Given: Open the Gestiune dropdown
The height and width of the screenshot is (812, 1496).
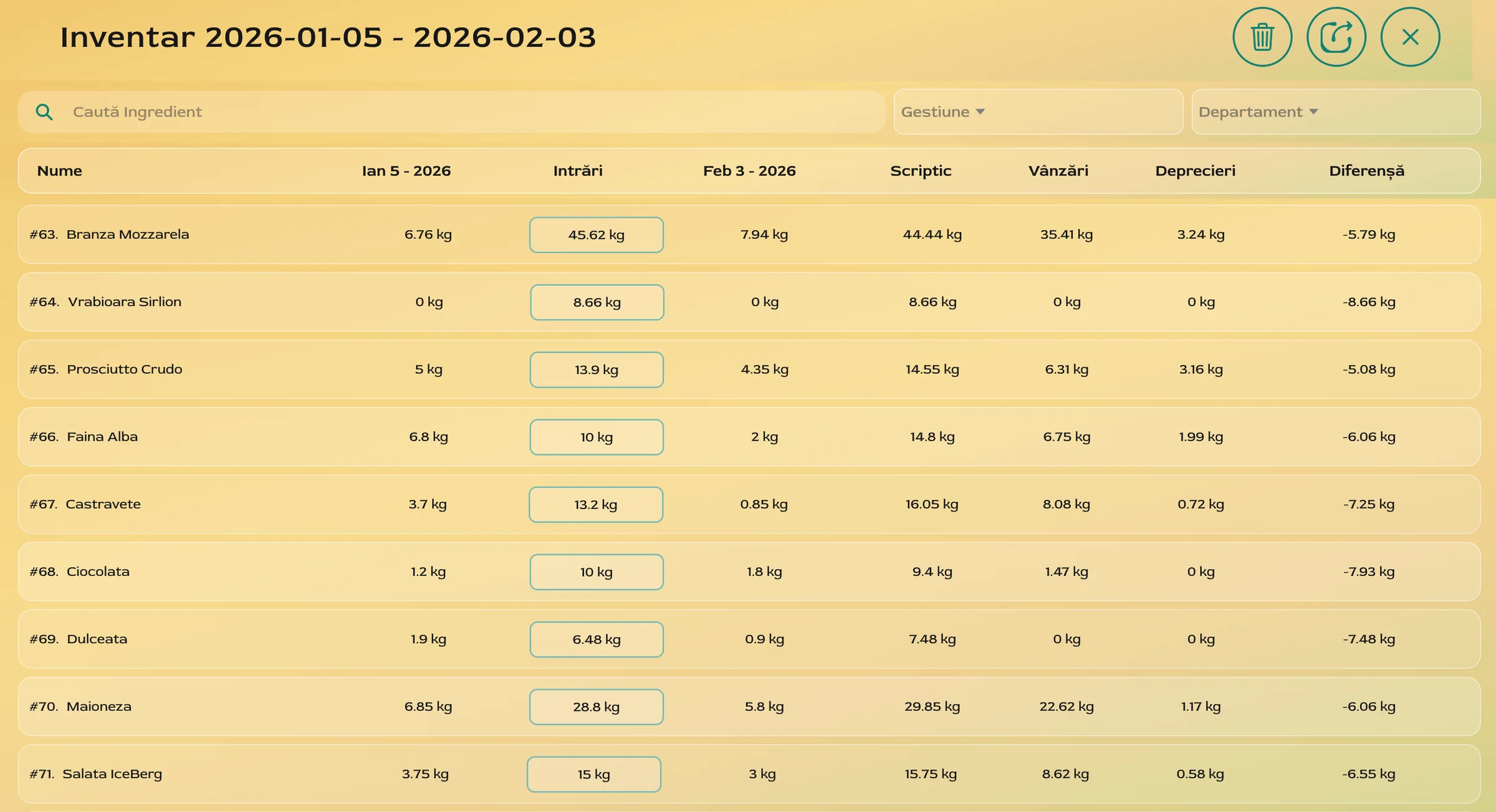Looking at the screenshot, I should (x=1037, y=112).
